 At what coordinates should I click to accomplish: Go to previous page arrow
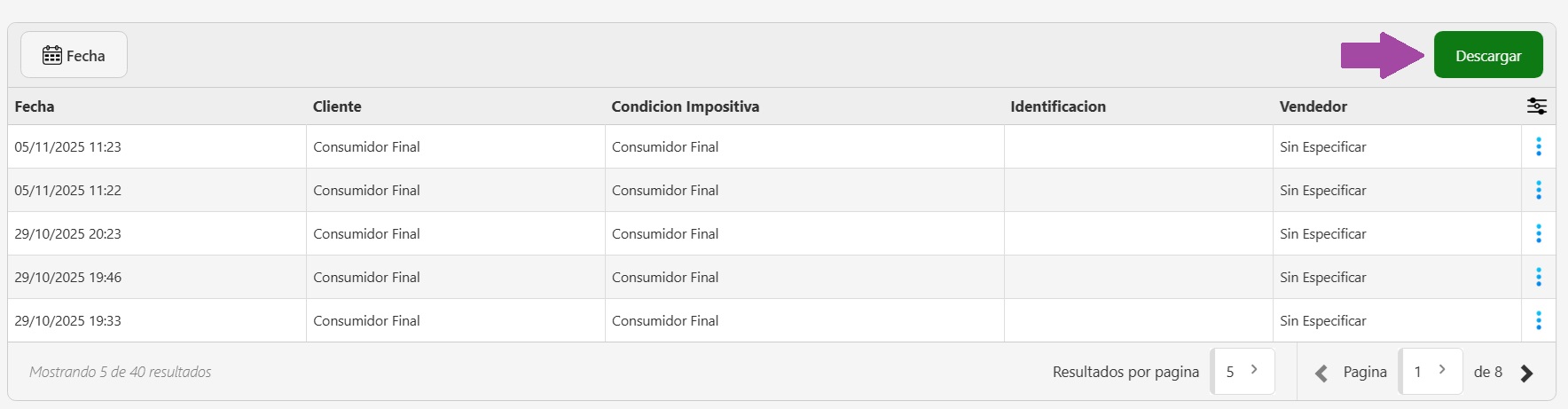click(x=1321, y=373)
